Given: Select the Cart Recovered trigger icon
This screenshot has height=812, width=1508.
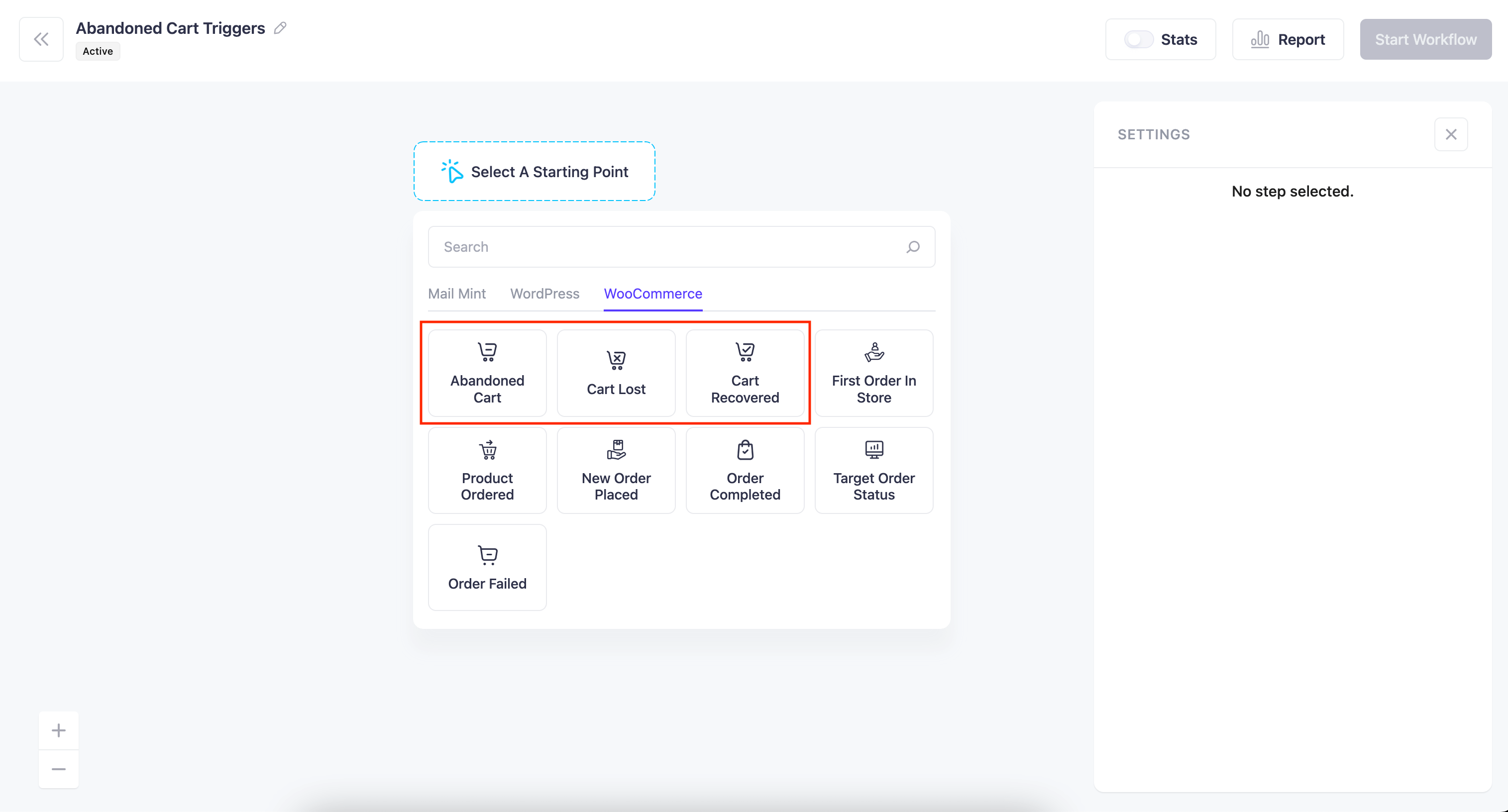Looking at the screenshot, I should [x=745, y=352].
